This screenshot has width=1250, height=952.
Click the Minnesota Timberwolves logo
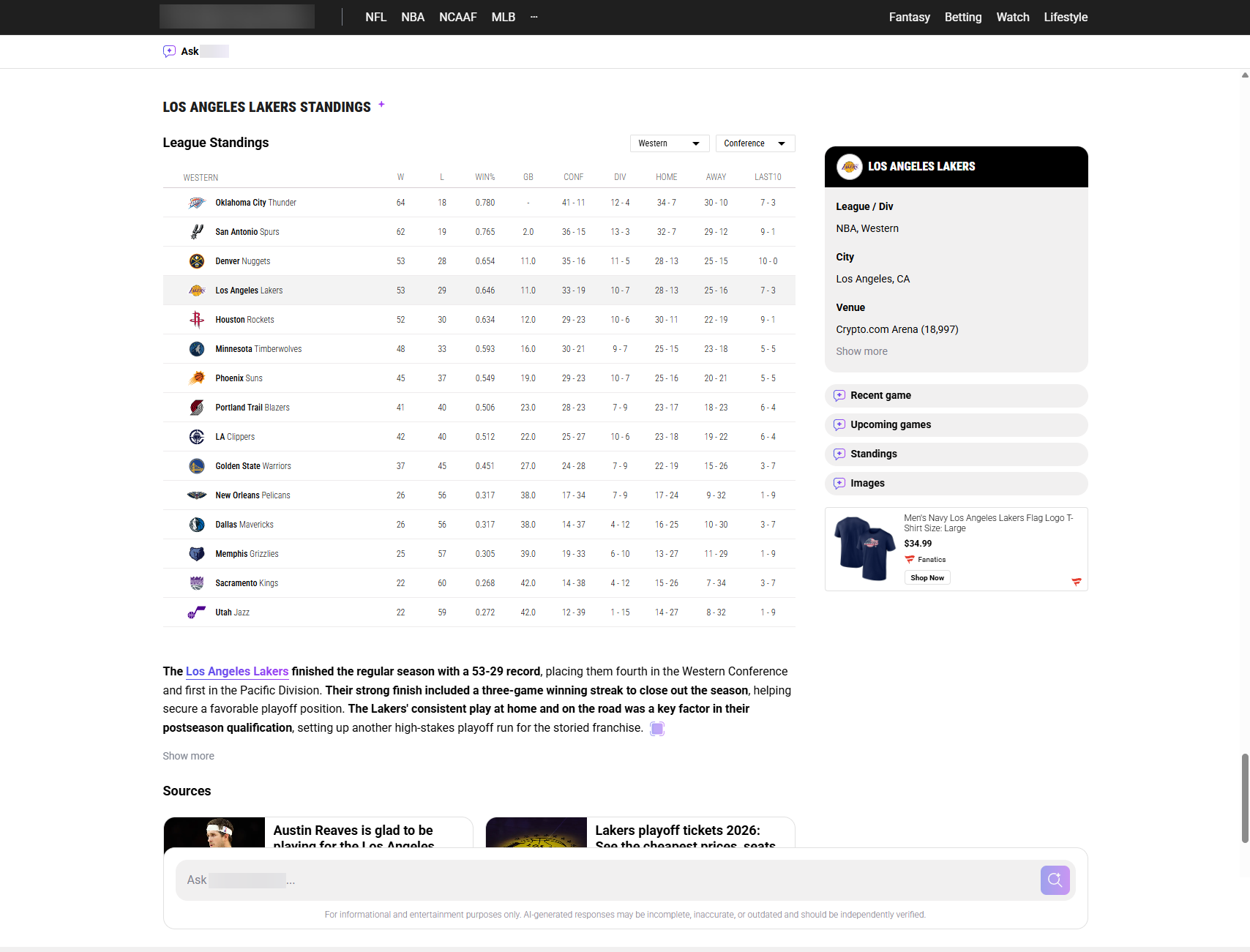197,349
